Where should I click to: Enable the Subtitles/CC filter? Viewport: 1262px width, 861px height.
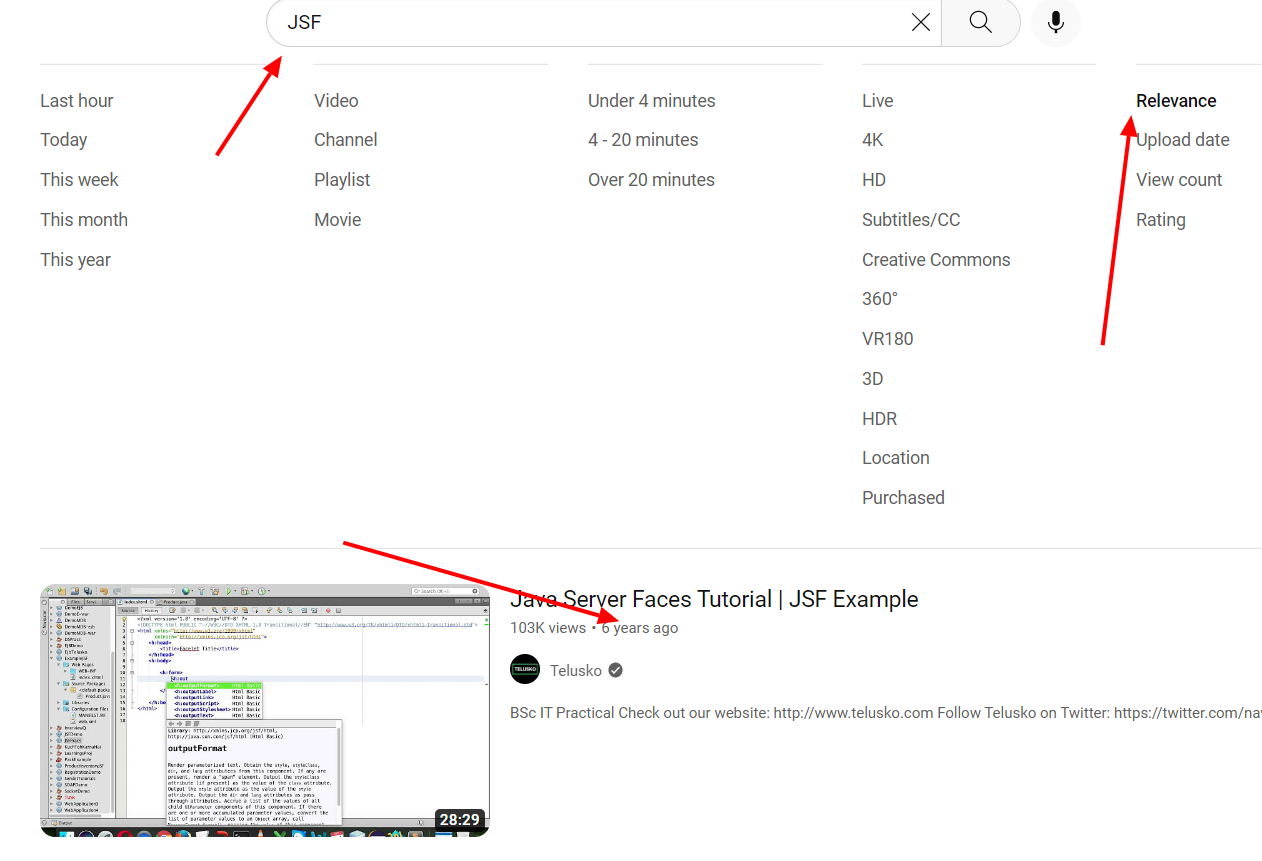(x=911, y=220)
